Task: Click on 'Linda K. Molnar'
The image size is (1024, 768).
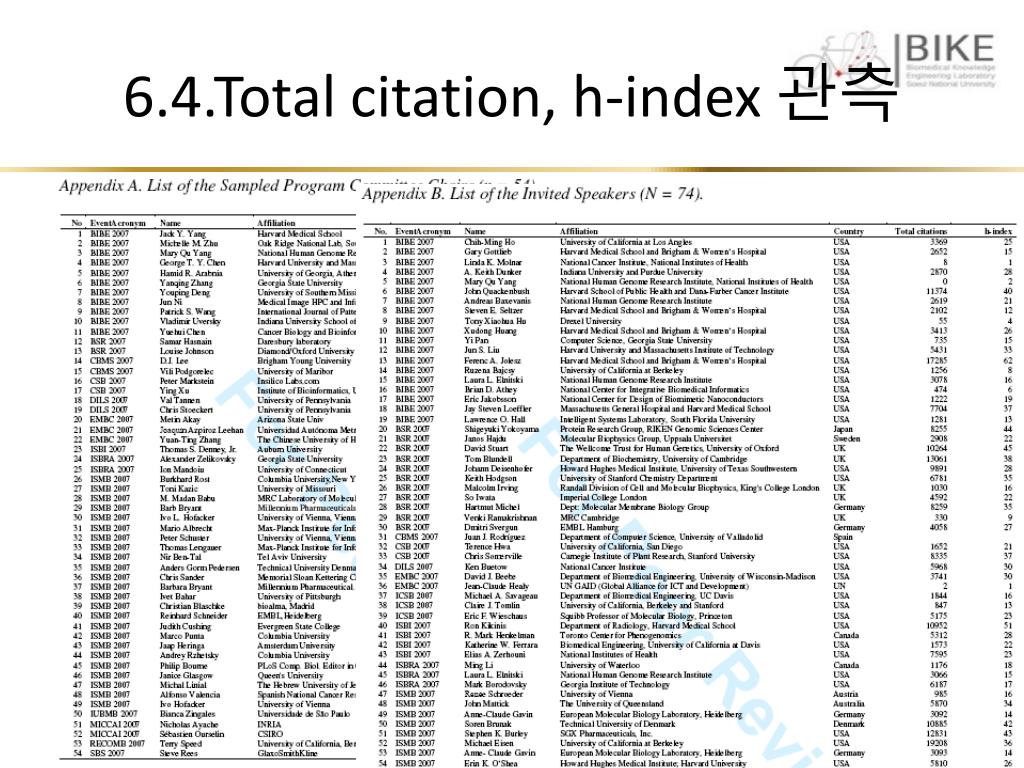Action: coord(493,262)
